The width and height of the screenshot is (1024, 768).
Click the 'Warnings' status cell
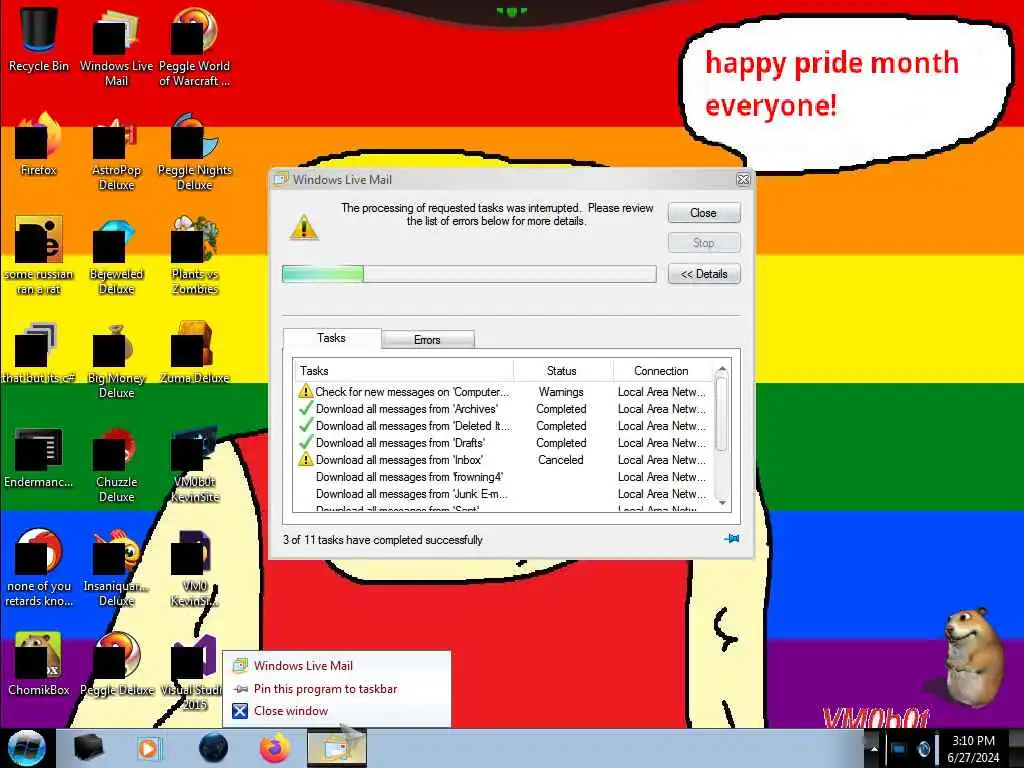click(x=561, y=392)
